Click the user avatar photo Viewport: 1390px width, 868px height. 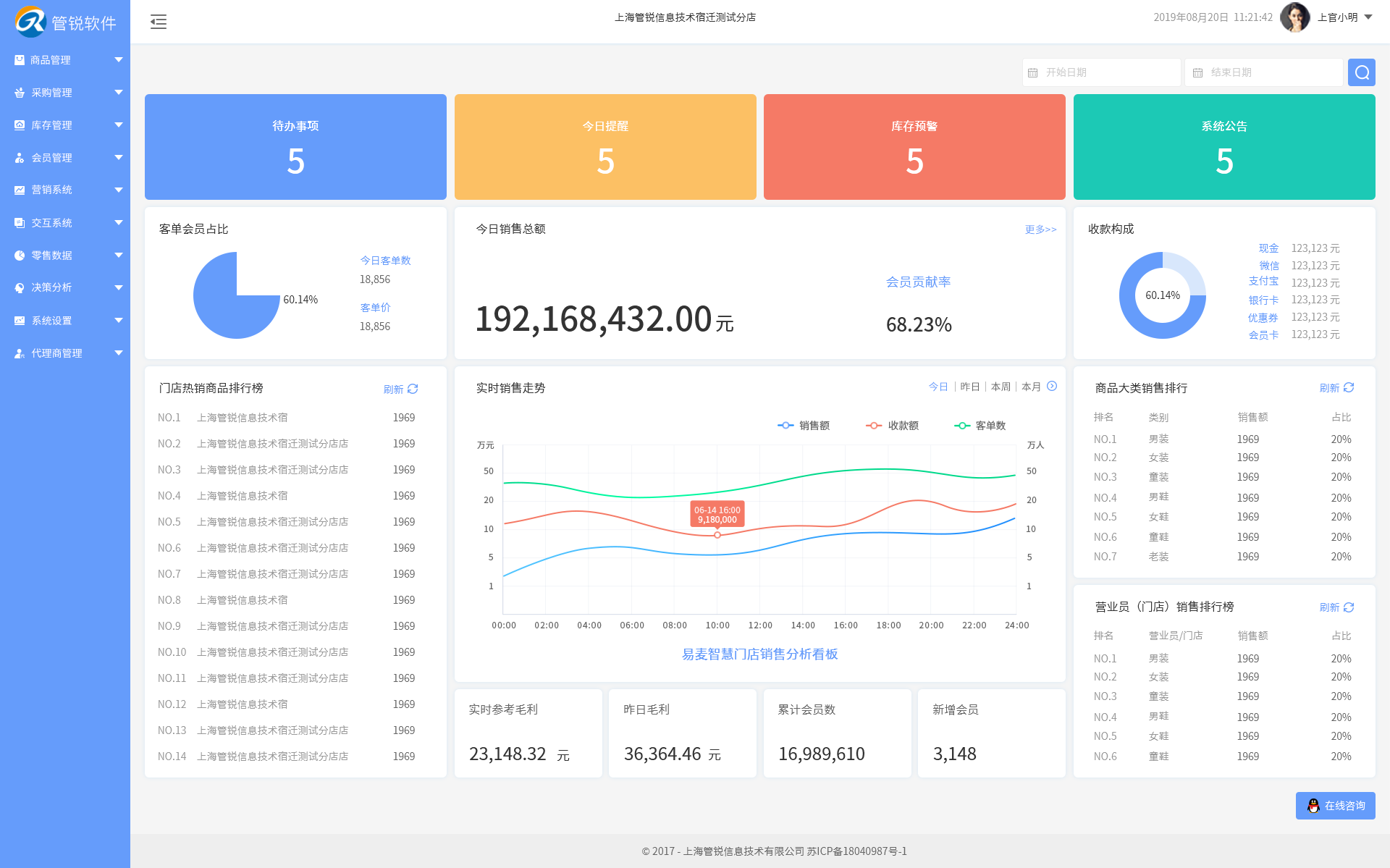pyautogui.click(x=1294, y=17)
